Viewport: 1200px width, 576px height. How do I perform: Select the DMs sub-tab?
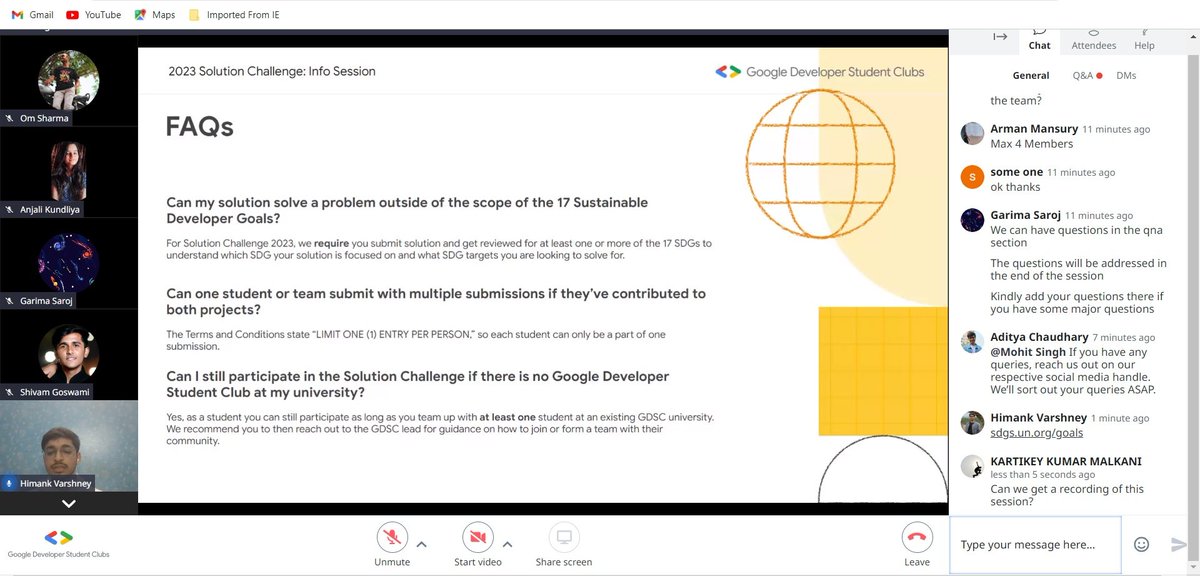point(1126,75)
